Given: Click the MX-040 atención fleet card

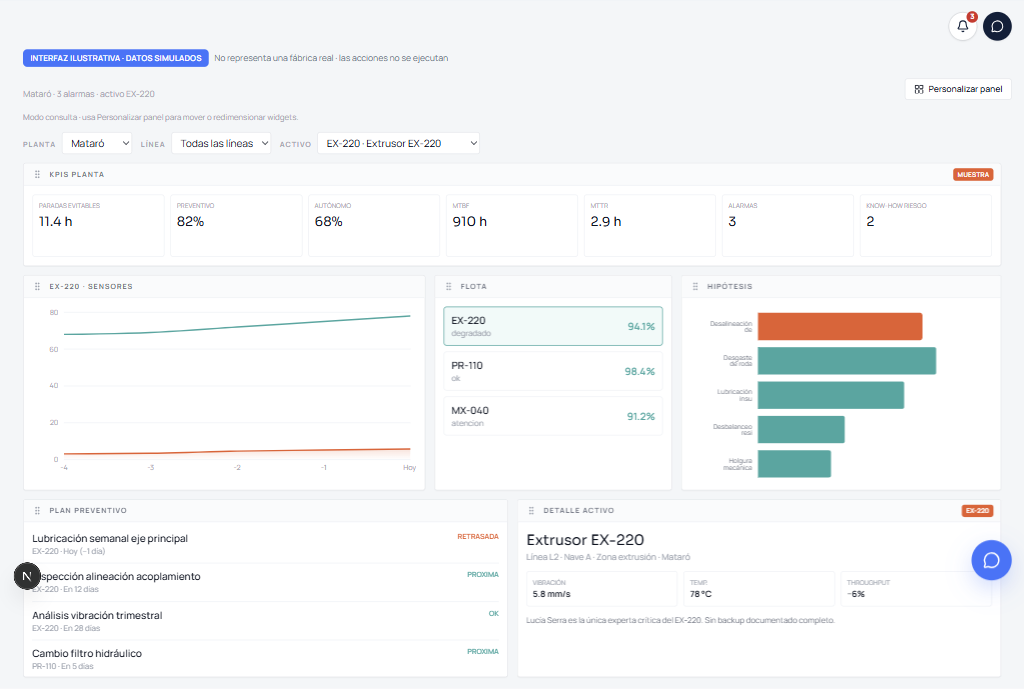Looking at the screenshot, I should 553,416.
